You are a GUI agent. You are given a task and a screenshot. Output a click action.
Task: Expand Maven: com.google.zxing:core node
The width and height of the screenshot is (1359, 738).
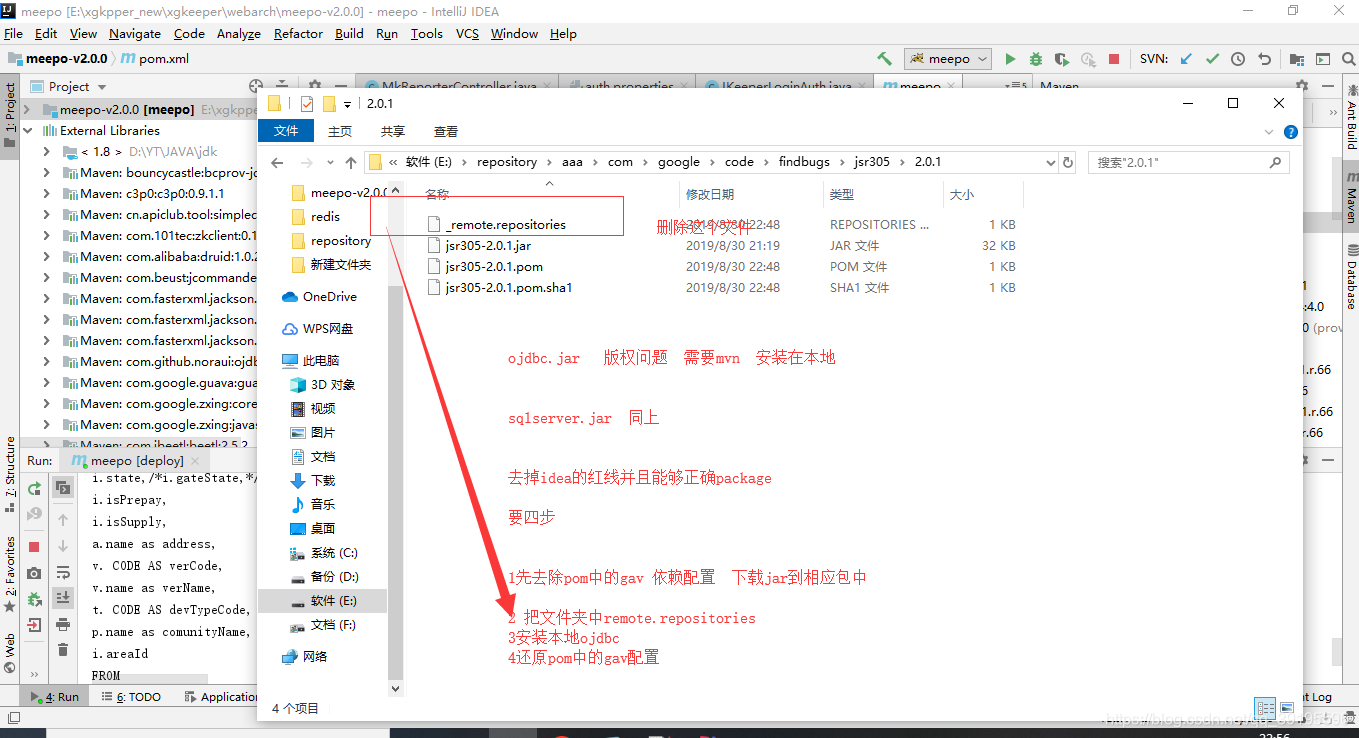coord(46,403)
